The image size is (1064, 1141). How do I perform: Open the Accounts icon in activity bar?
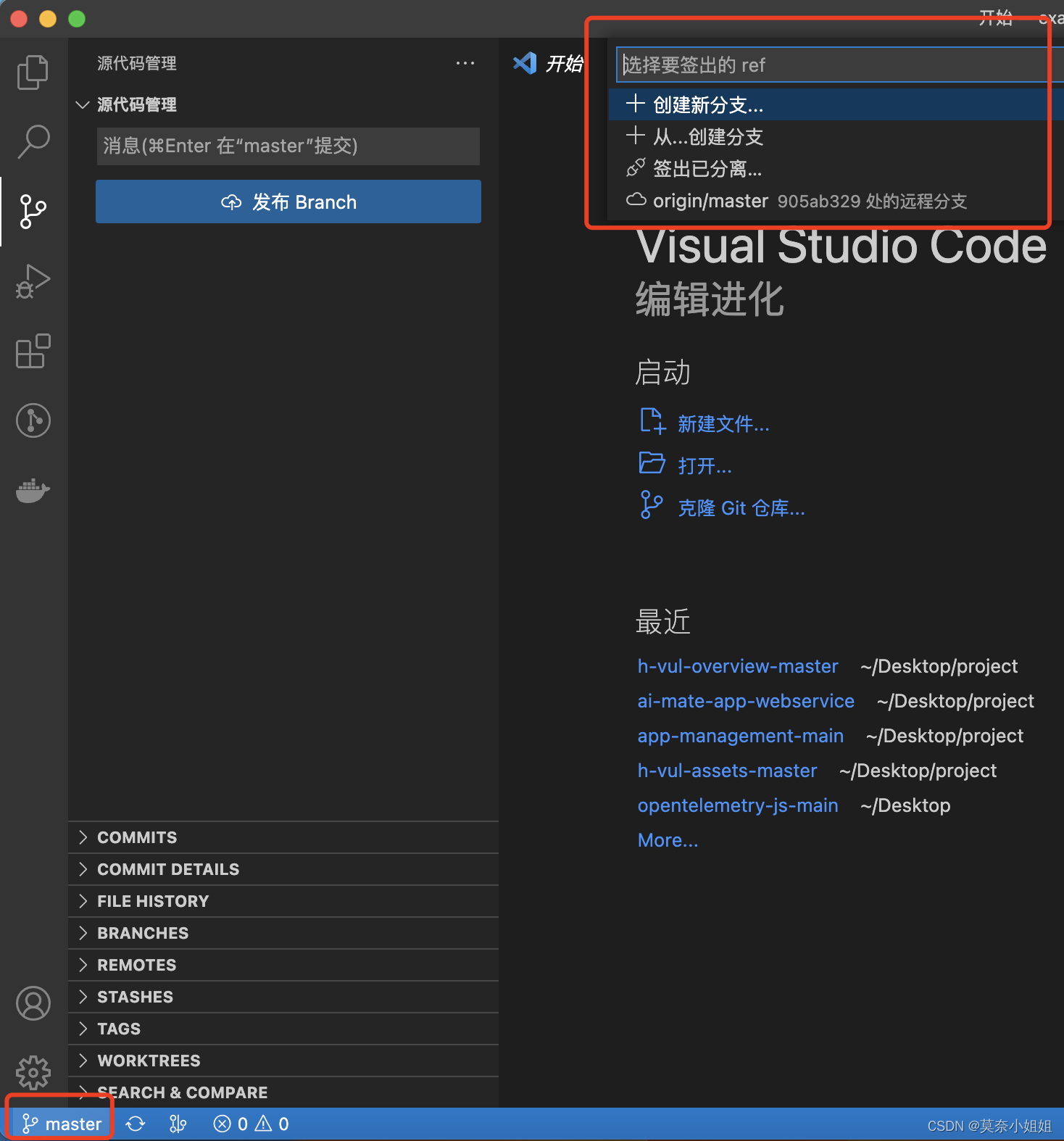[33, 1003]
